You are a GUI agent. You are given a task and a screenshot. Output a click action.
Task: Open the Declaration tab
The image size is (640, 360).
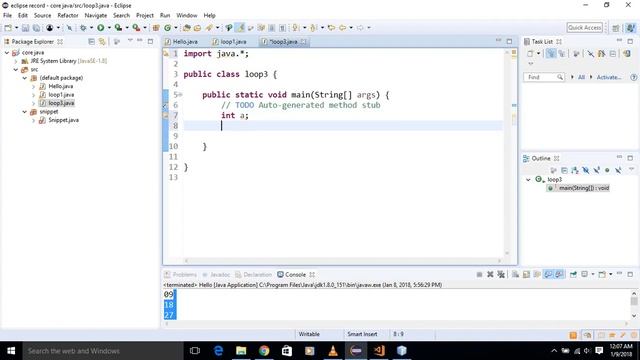tap(253, 275)
